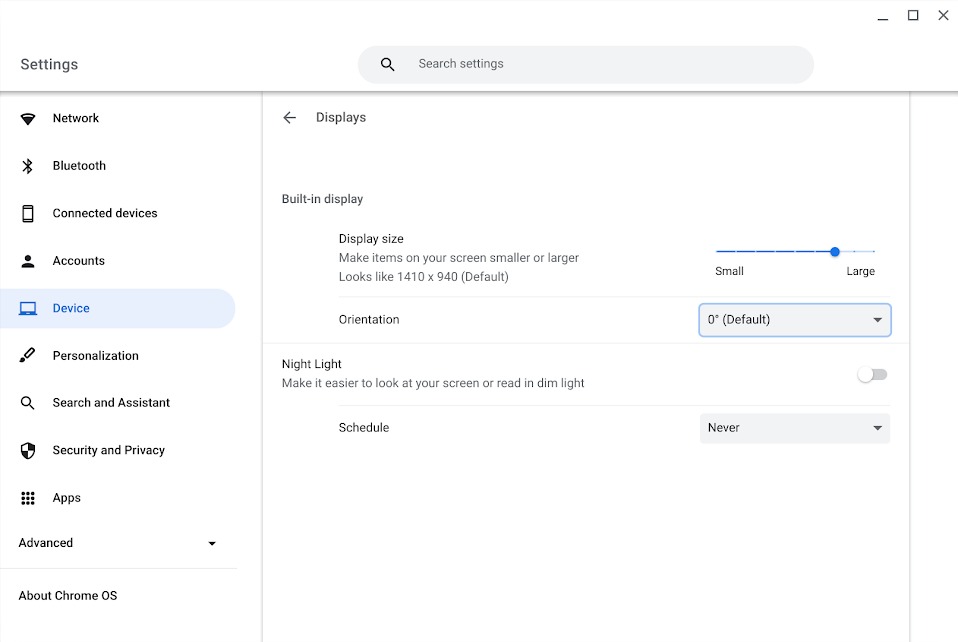This screenshot has width=958, height=642.
Task: Click the Security and Privacy shield icon
Action: 27,450
